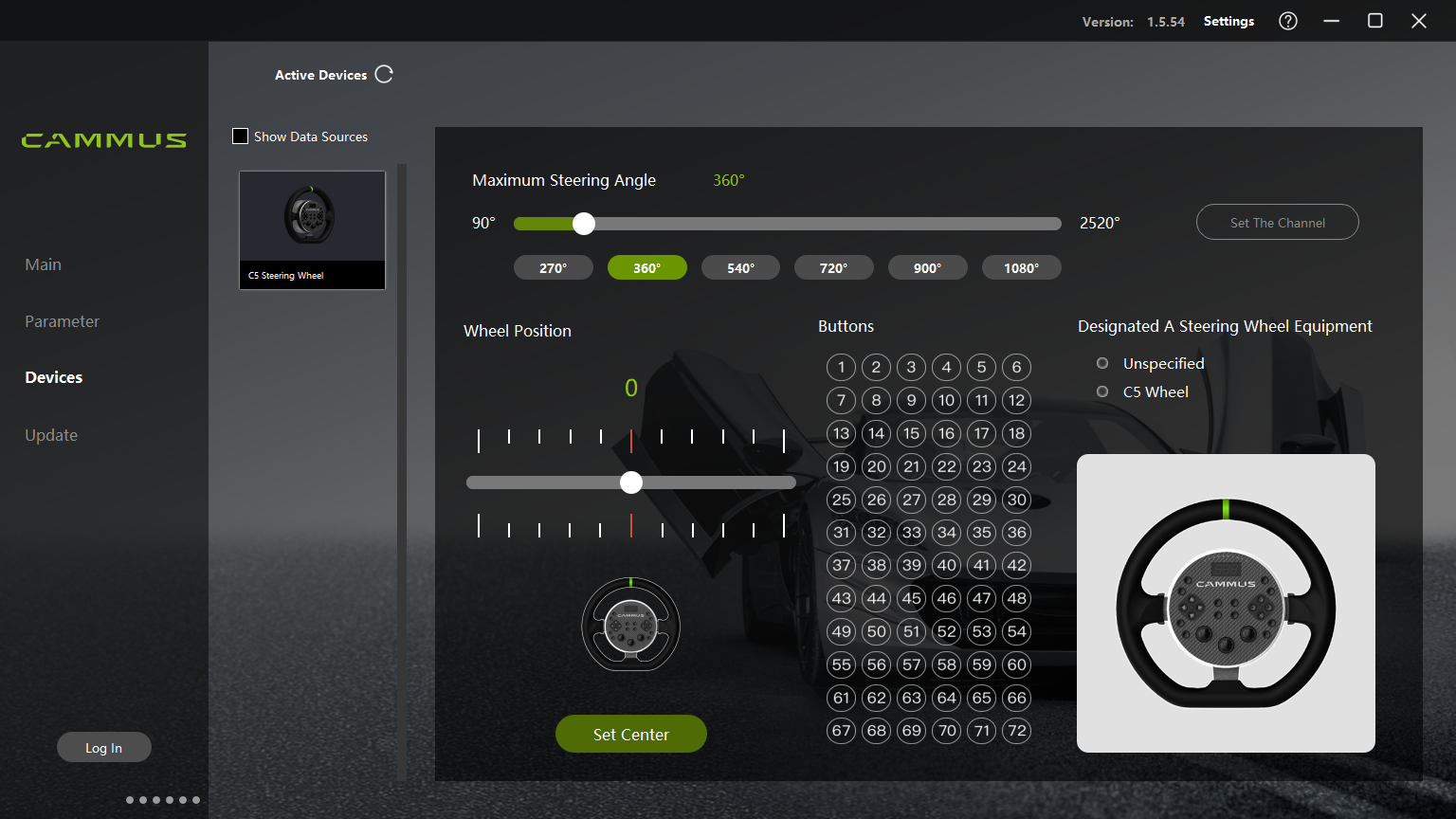Click button indicator 37
Viewport: 1456px width, 819px height.
(841, 566)
